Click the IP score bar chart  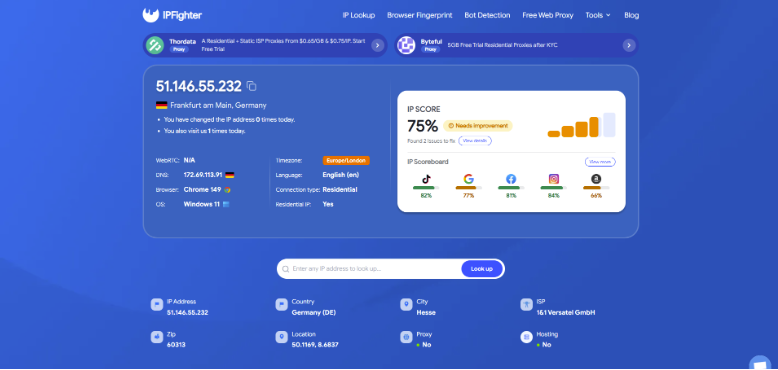click(582, 125)
